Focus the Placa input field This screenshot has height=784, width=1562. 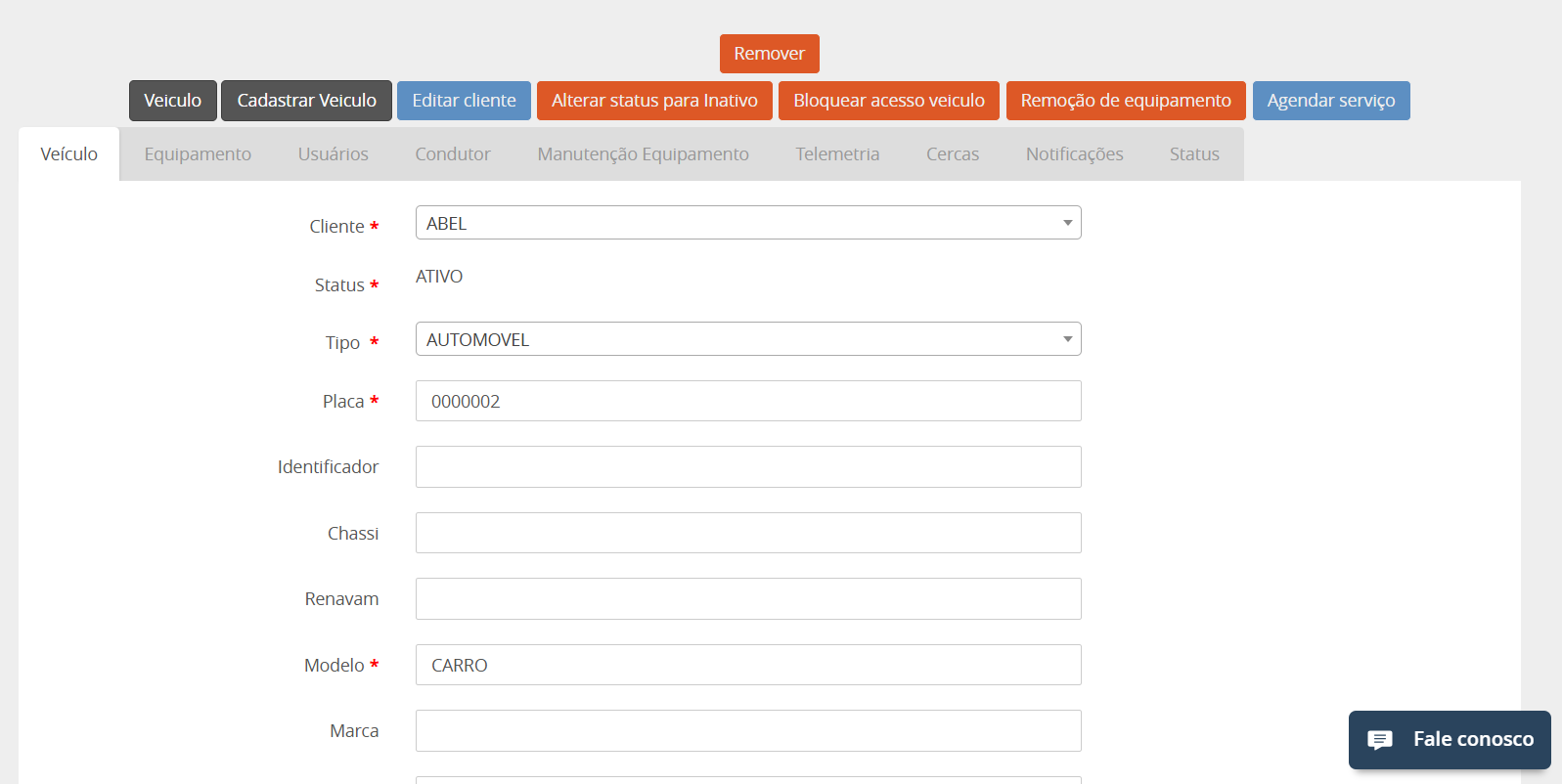[748, 401]
